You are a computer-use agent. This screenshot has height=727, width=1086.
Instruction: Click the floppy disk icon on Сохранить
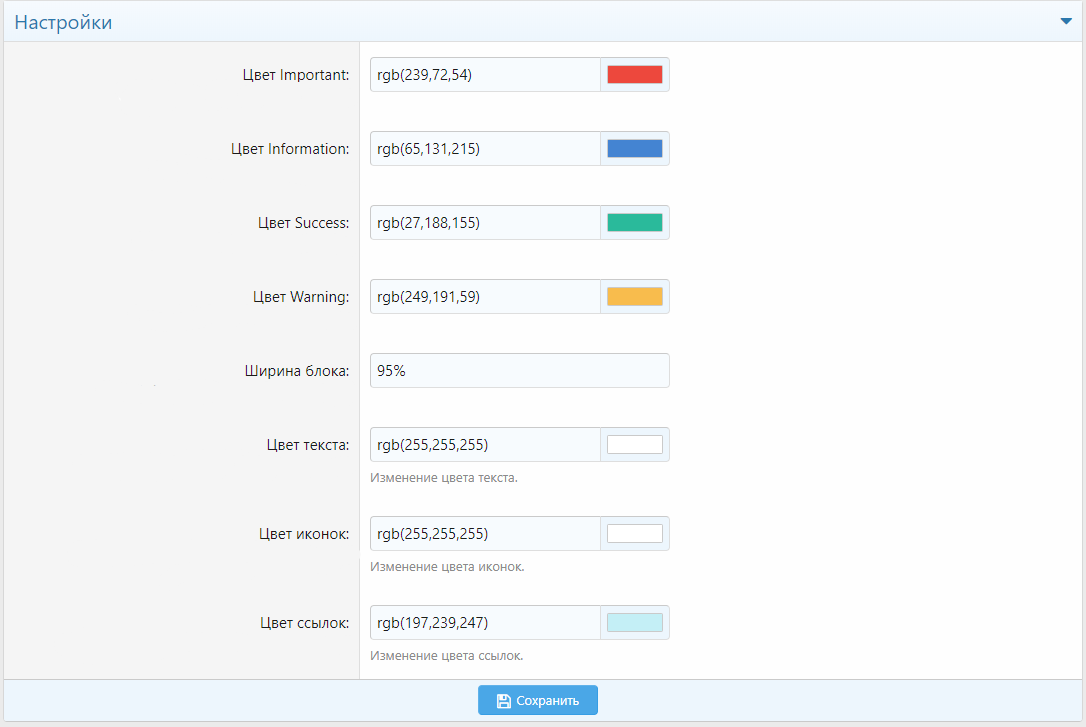tap(504, 701)
